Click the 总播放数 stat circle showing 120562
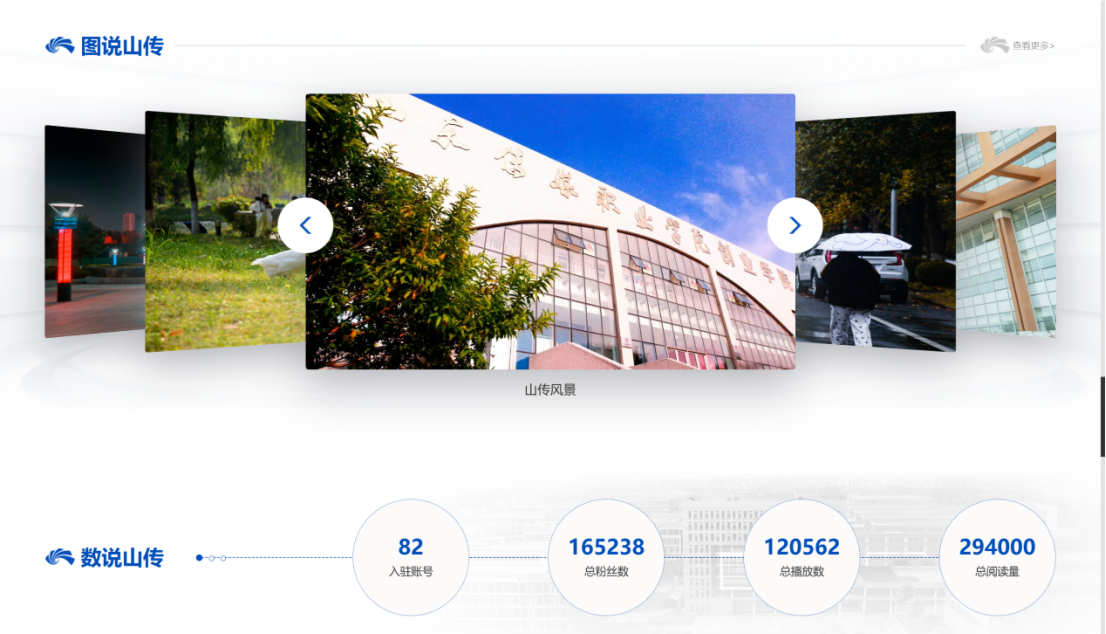Screen dimensions: 1106x634 click(801, 557)
